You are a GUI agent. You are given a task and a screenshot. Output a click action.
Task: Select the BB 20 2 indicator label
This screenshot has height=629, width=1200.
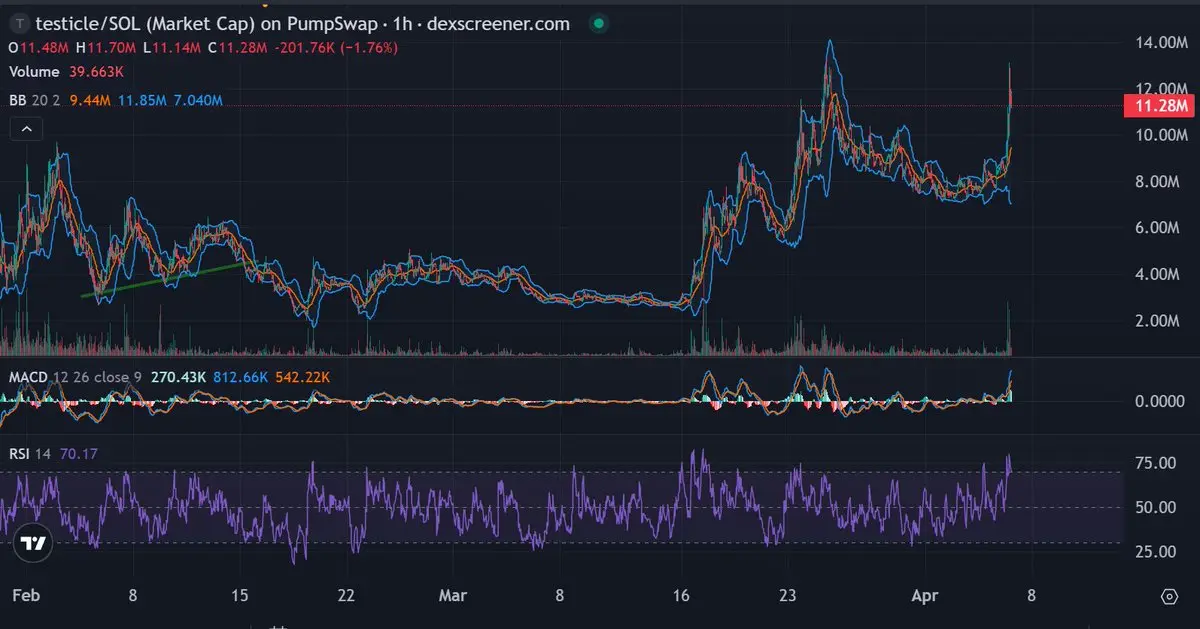35,101
